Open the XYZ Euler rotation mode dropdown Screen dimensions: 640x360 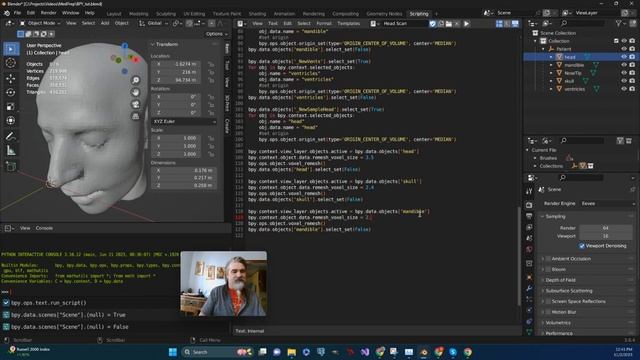184,121
